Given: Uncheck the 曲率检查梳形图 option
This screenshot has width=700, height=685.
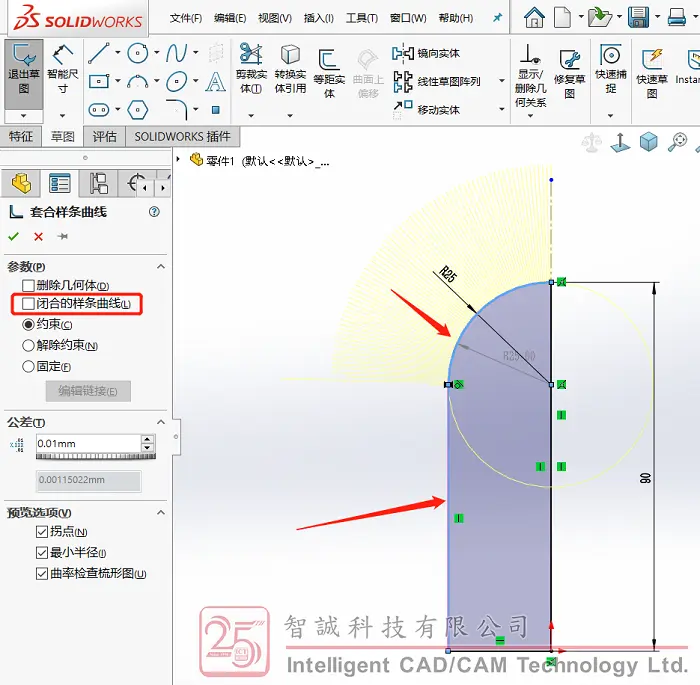Looking at the screenshot, I should coord(42,573).
